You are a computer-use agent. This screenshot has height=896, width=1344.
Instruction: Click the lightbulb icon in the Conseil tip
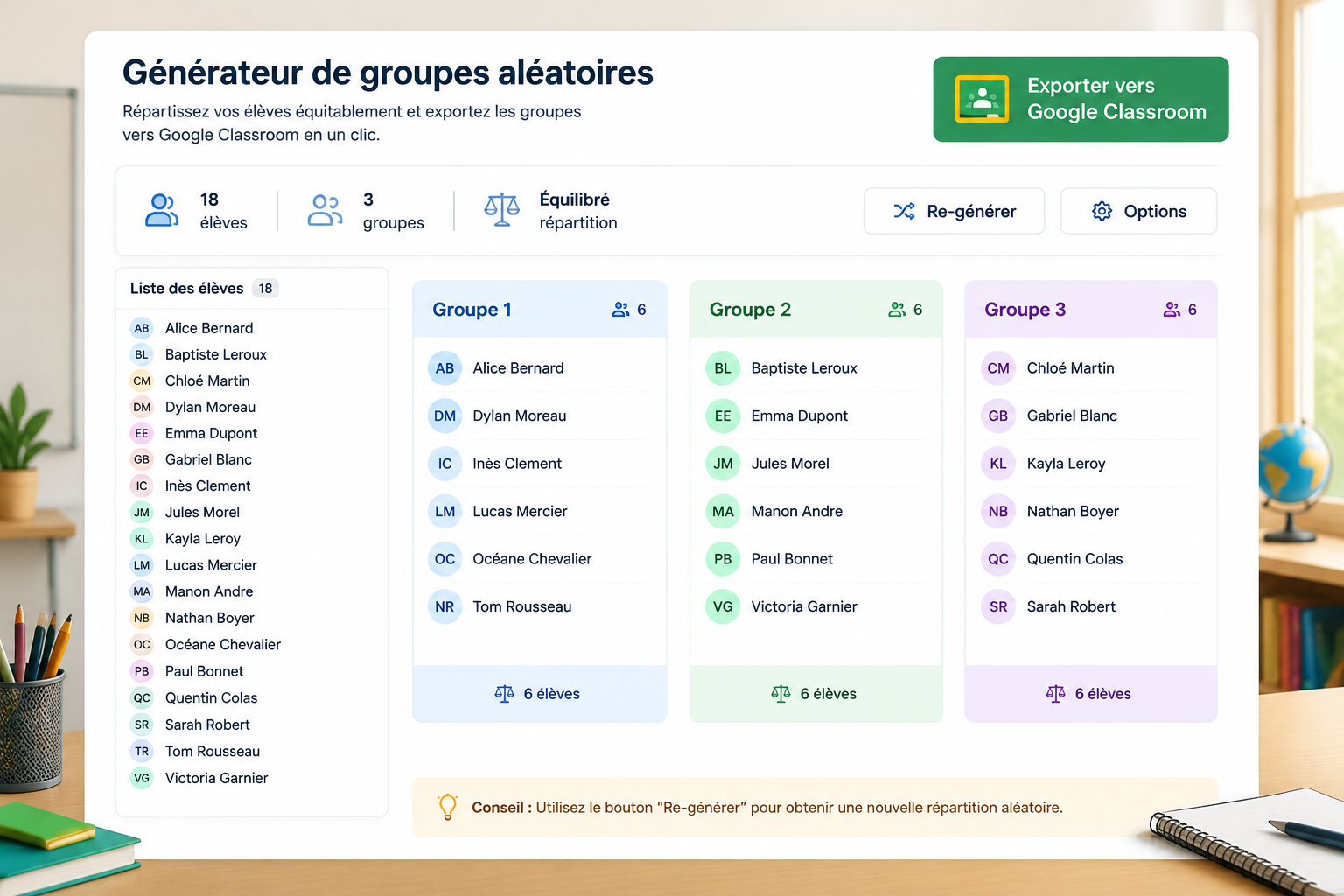pyautogui.click(x=447, y=807)
